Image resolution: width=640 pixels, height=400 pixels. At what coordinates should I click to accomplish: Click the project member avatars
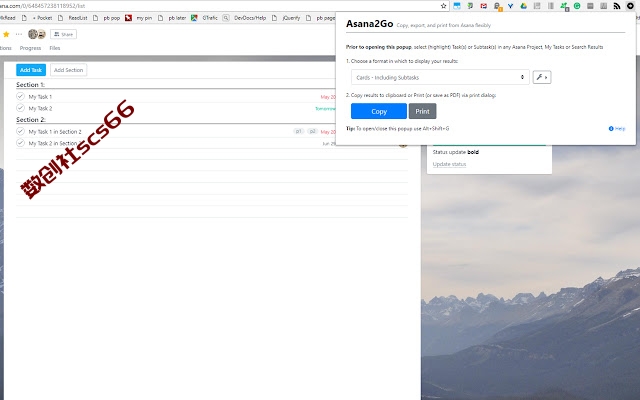[x=37, y=34]
